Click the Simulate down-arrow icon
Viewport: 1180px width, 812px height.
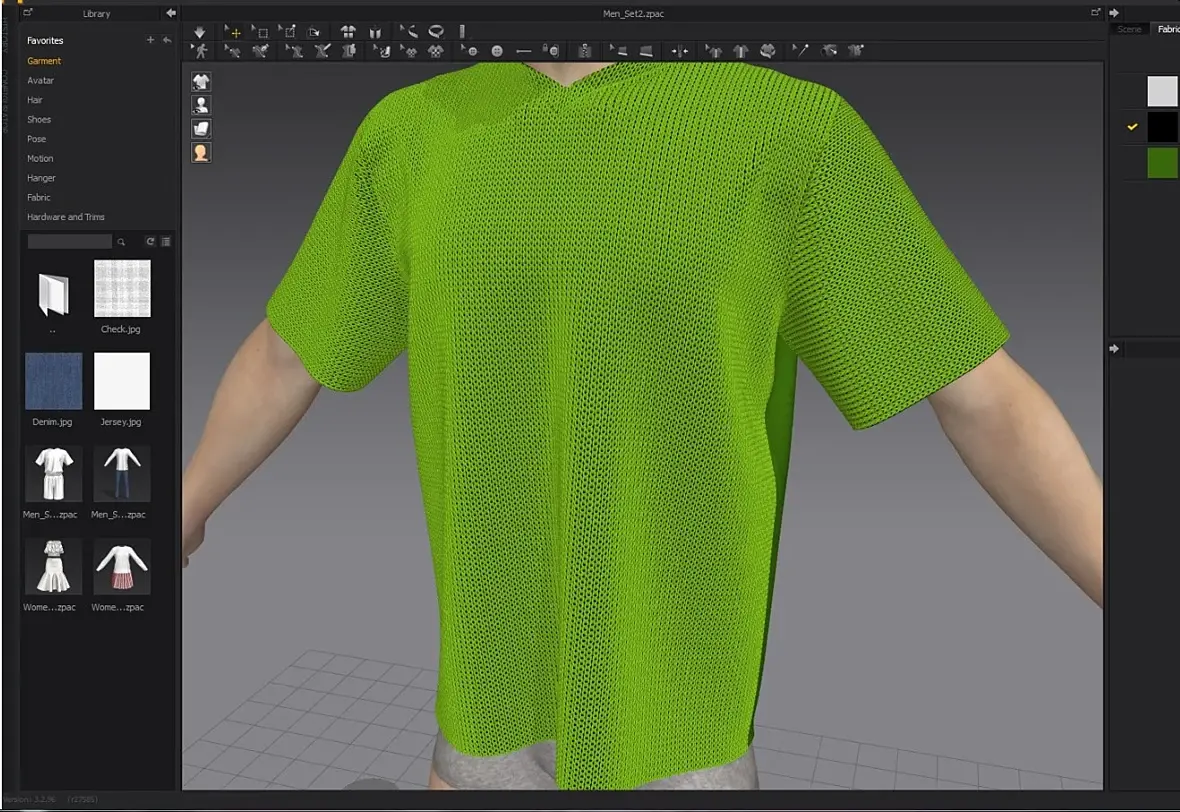pos(199,32)
